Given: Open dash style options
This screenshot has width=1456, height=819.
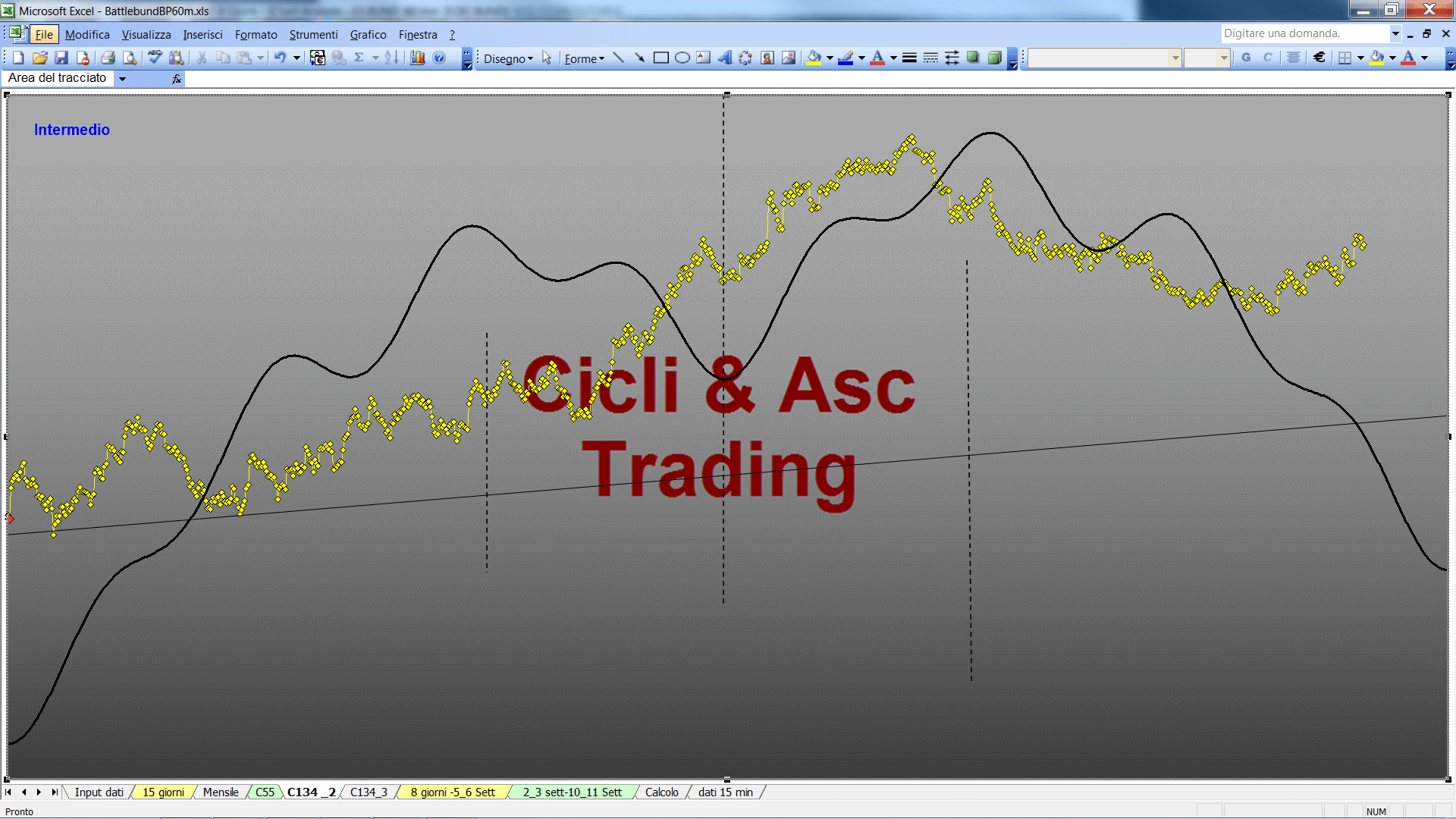Looking at the screenshot, I should point(930,58).
